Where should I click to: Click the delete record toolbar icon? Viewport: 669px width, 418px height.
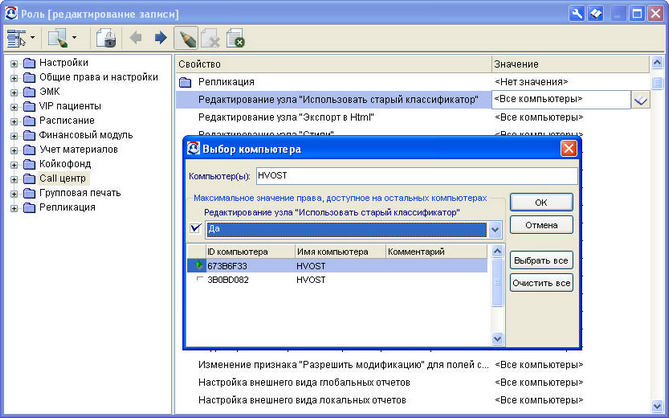[210, 38]
